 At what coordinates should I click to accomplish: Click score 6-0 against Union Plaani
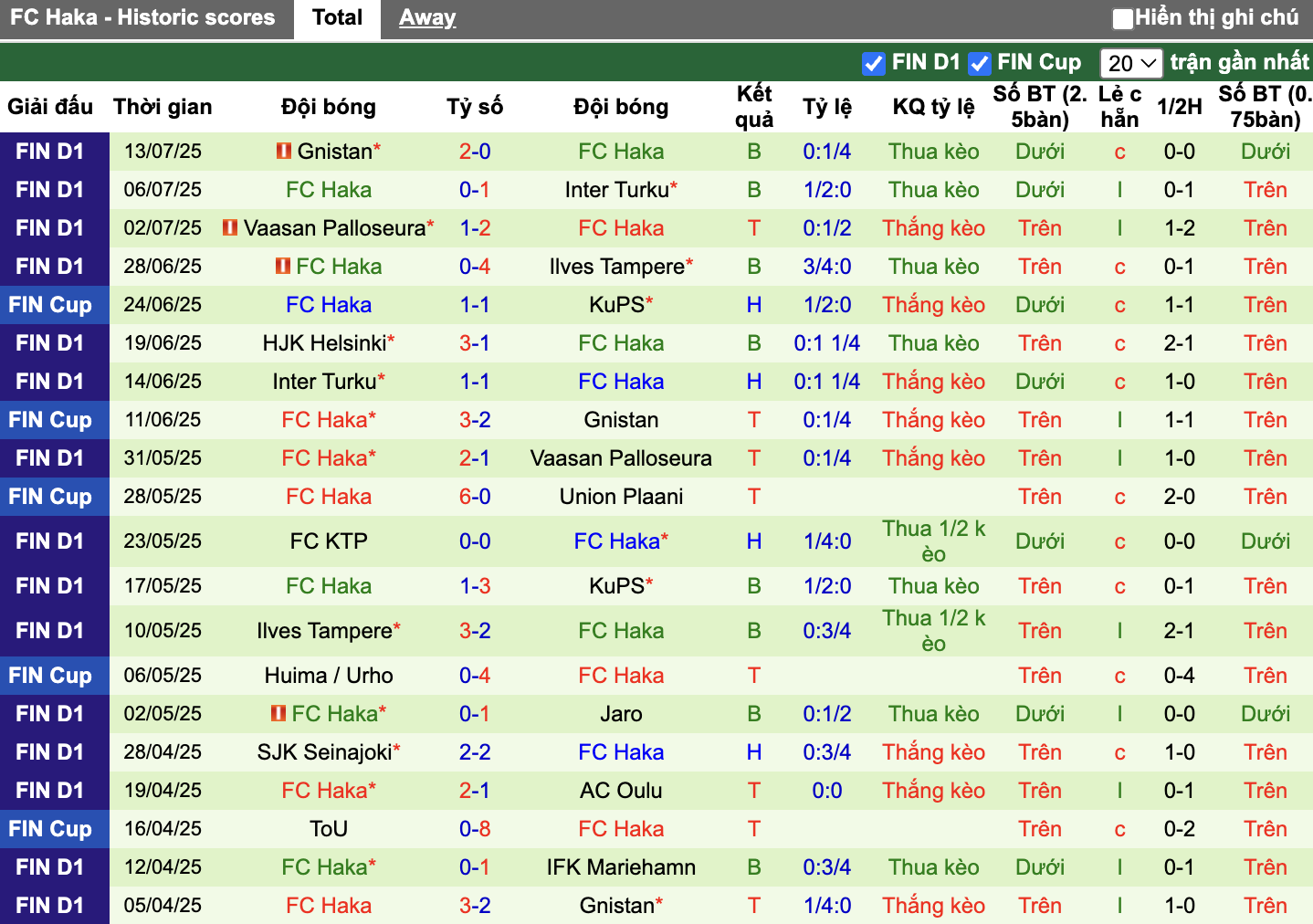point(475,497)
